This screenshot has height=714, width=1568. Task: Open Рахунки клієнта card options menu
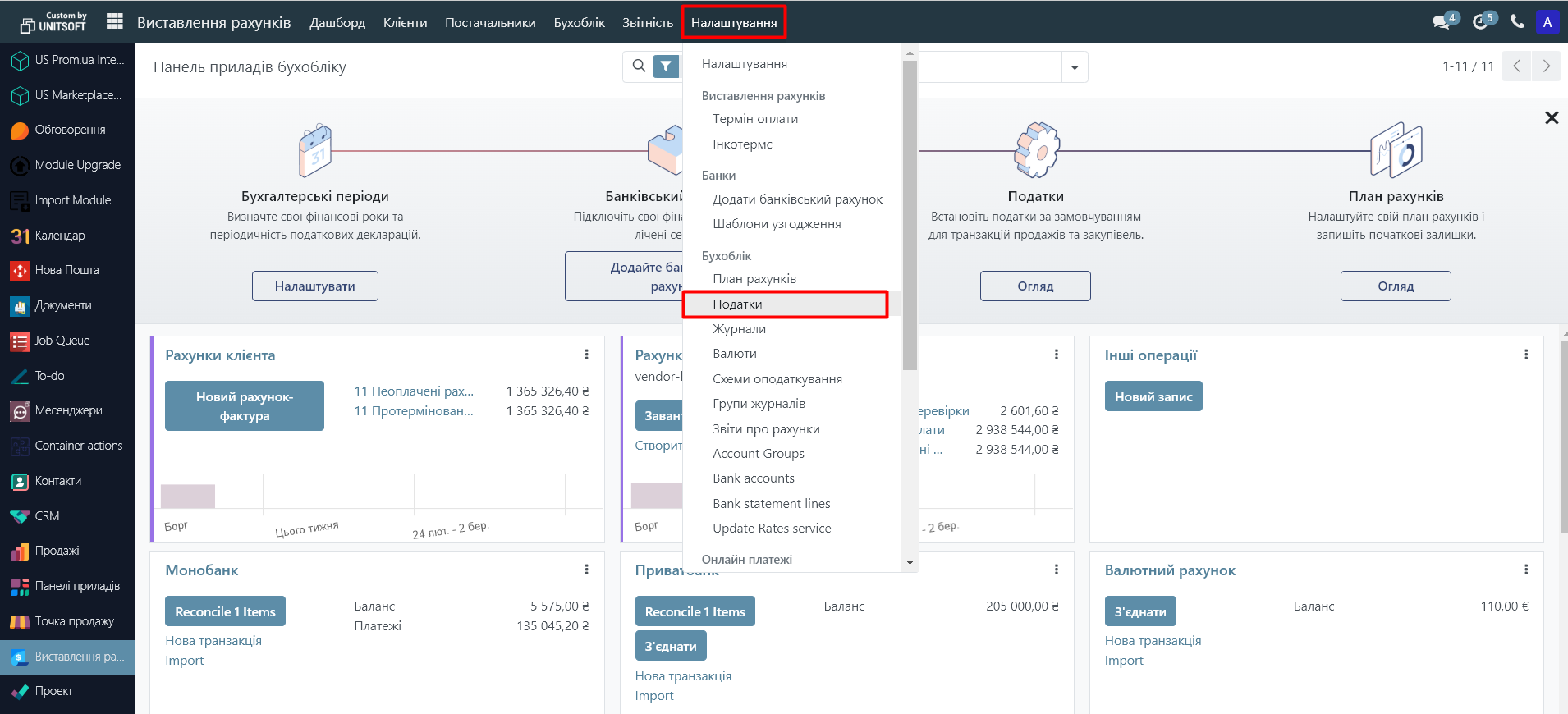click(586, 355)
